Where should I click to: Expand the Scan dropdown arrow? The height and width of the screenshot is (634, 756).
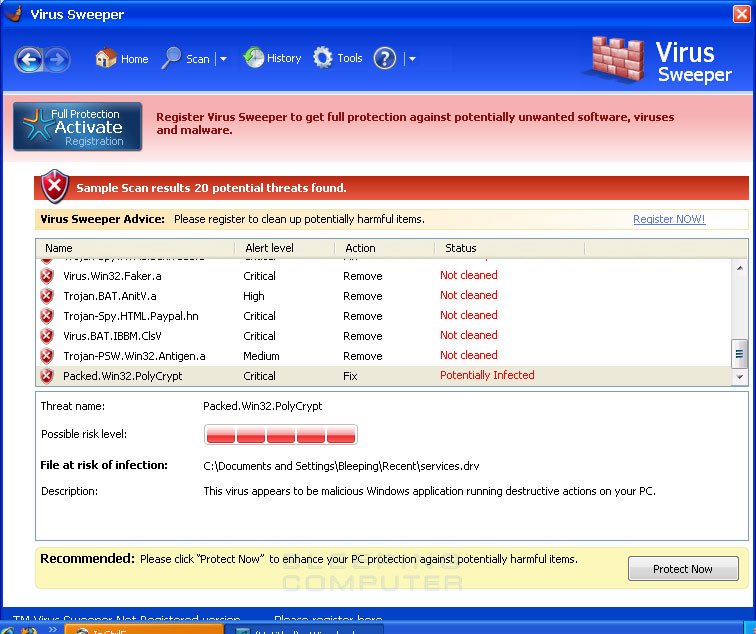tap(223, 59)
